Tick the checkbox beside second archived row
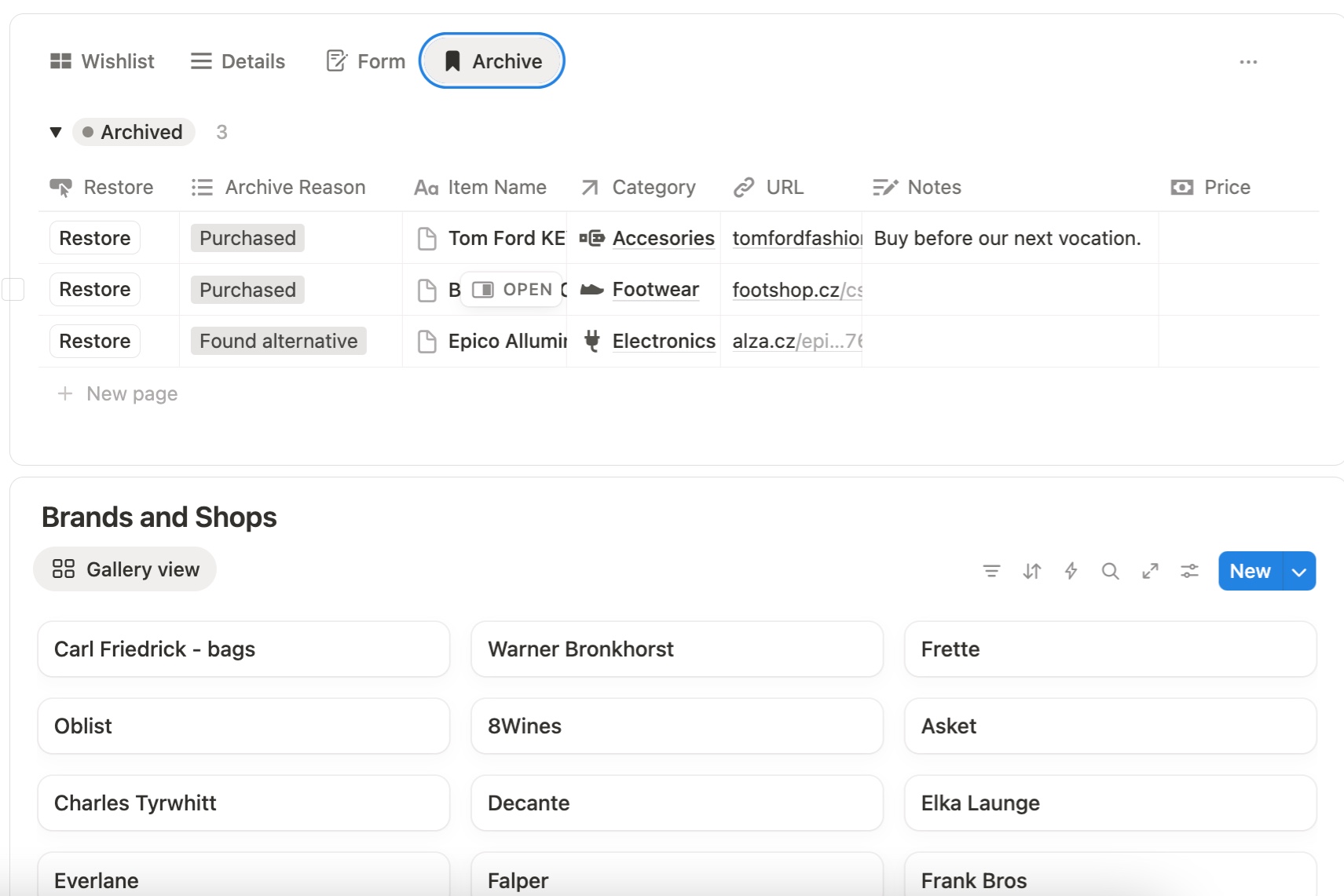 tap(13, 290)
